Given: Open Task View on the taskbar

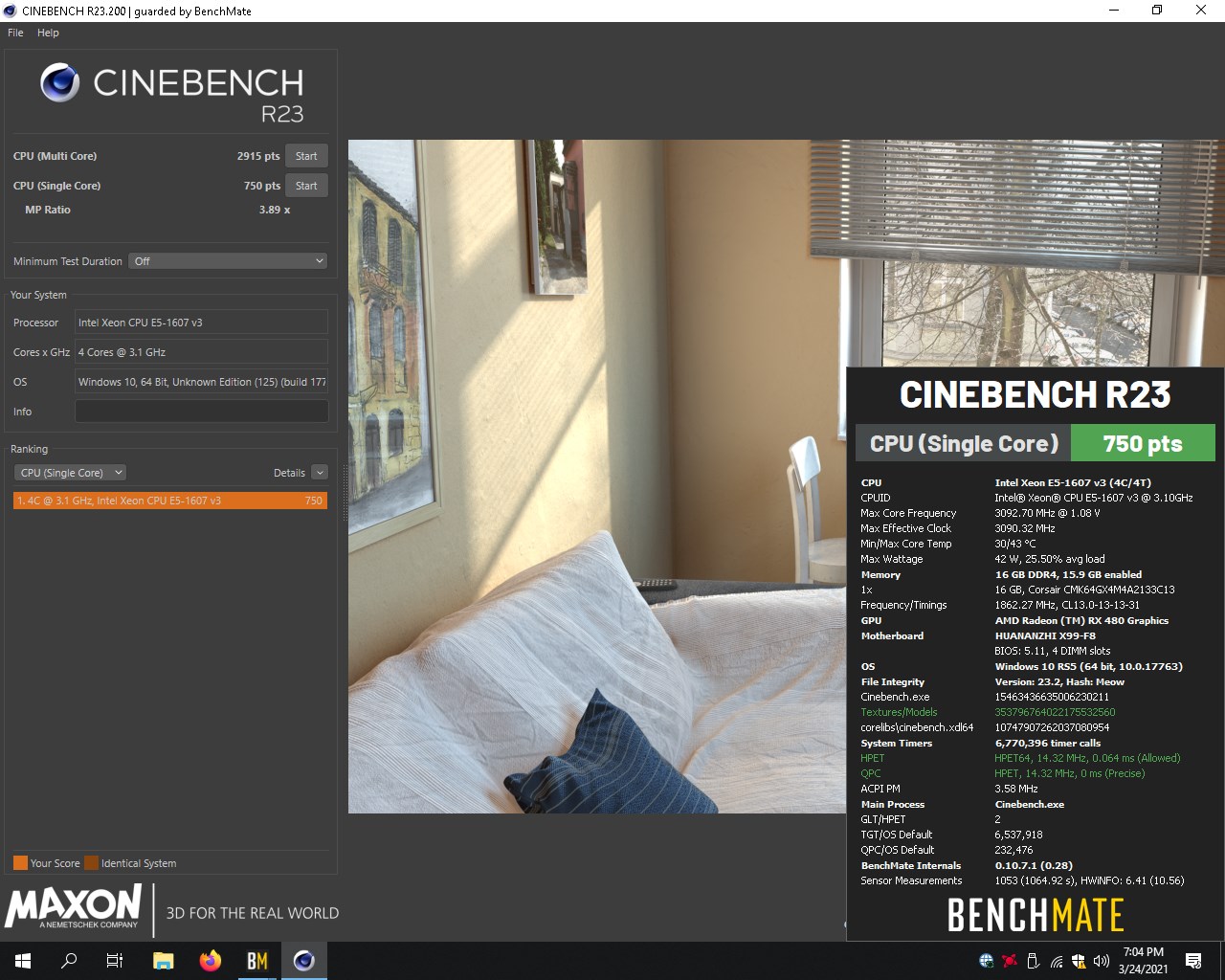Looking at the screenshot, I should point(115,961).
